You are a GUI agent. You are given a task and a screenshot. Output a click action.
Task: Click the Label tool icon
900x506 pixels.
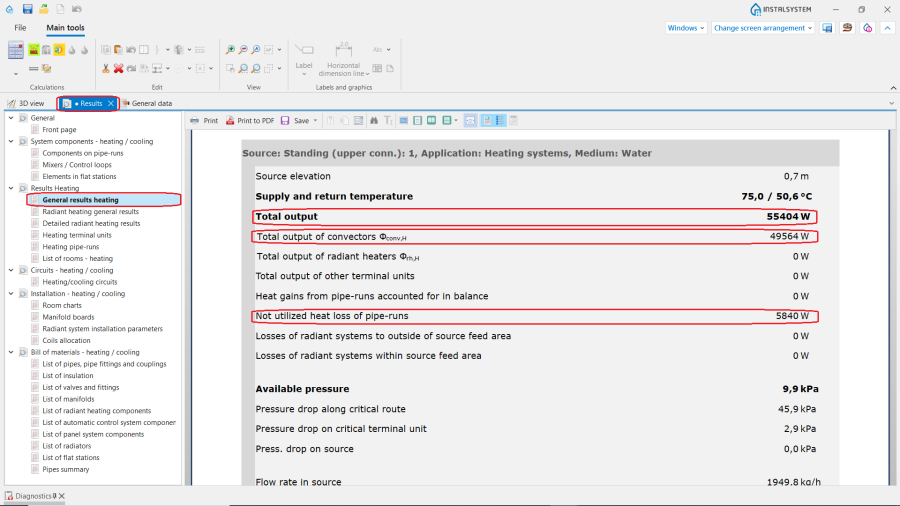click(x=304, y=50)
